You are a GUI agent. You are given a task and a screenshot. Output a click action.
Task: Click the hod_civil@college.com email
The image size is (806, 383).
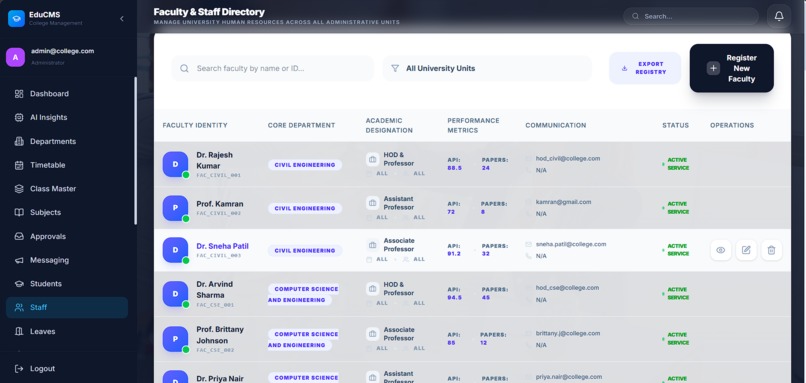pyautogui.click(x=568, y=159)
